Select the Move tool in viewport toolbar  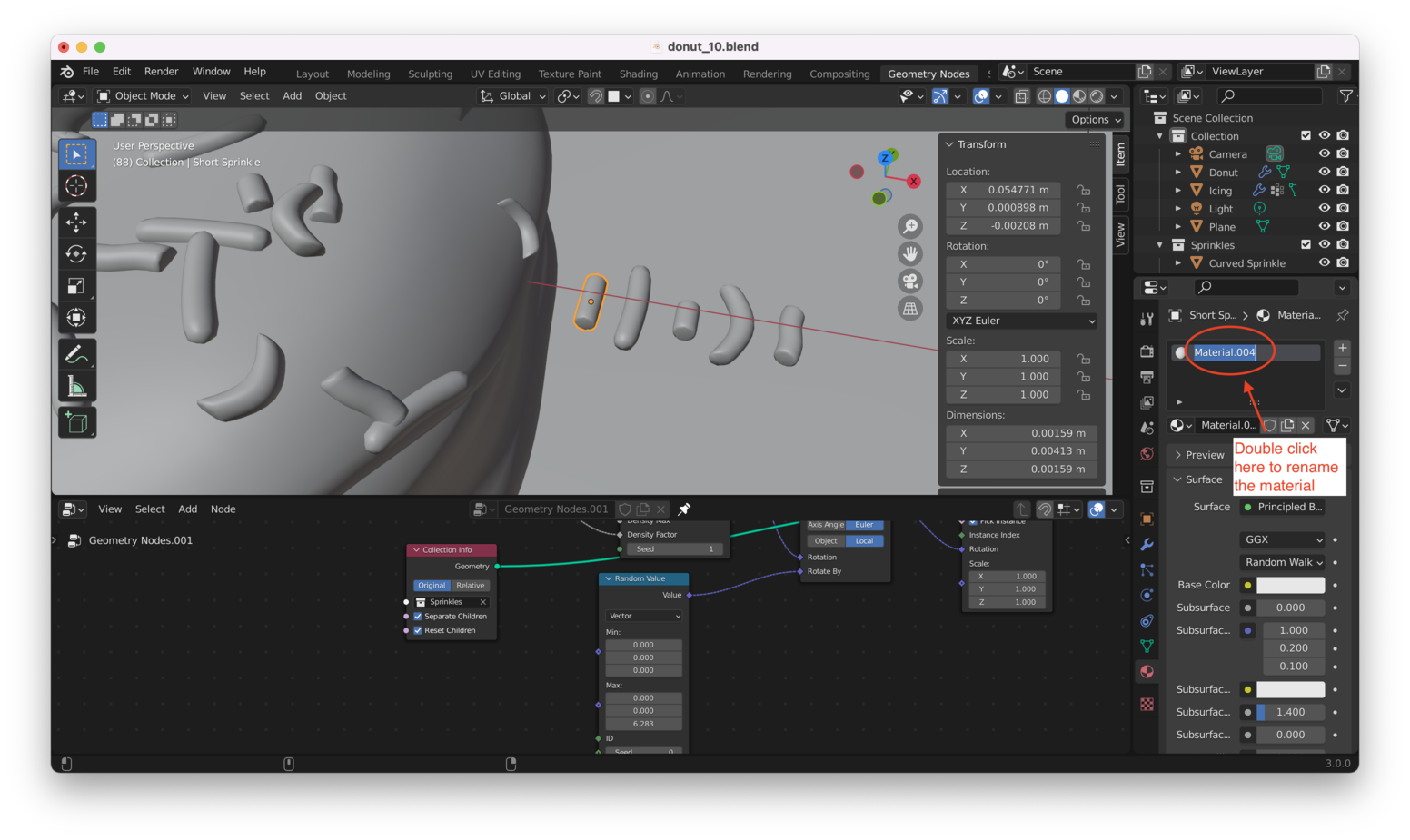click(76, 222)
